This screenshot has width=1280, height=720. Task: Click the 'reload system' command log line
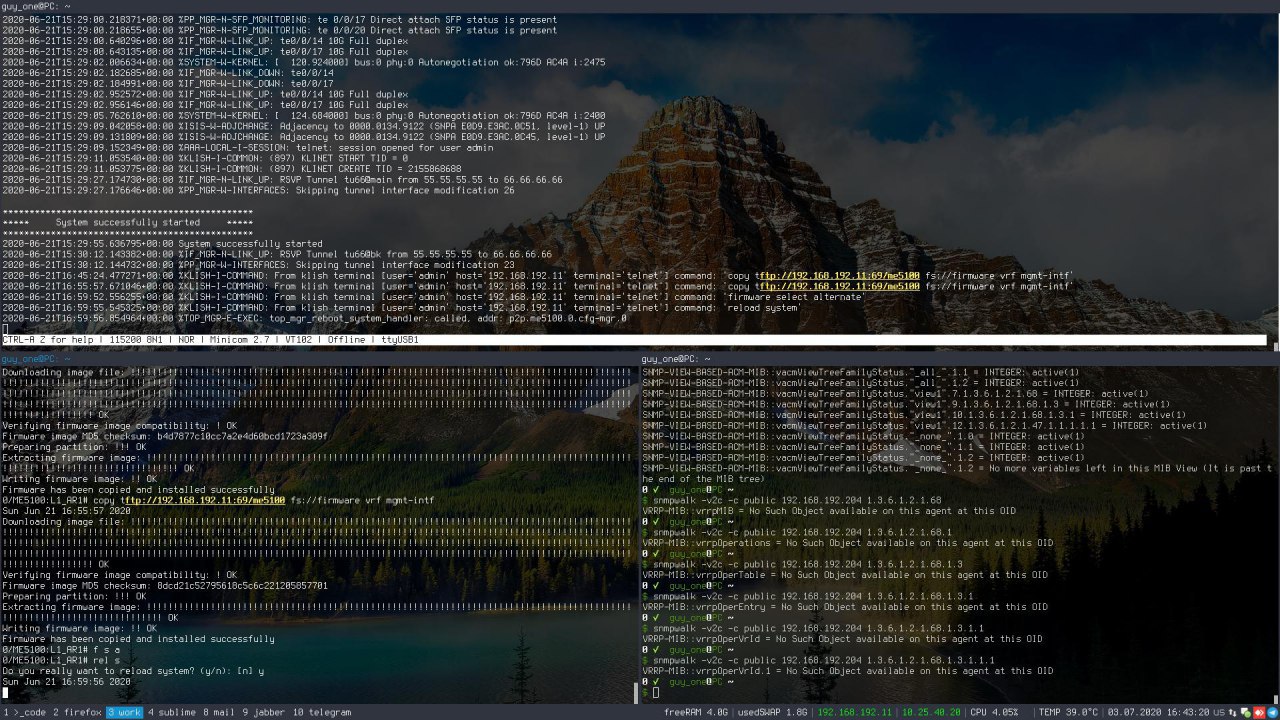401,307
